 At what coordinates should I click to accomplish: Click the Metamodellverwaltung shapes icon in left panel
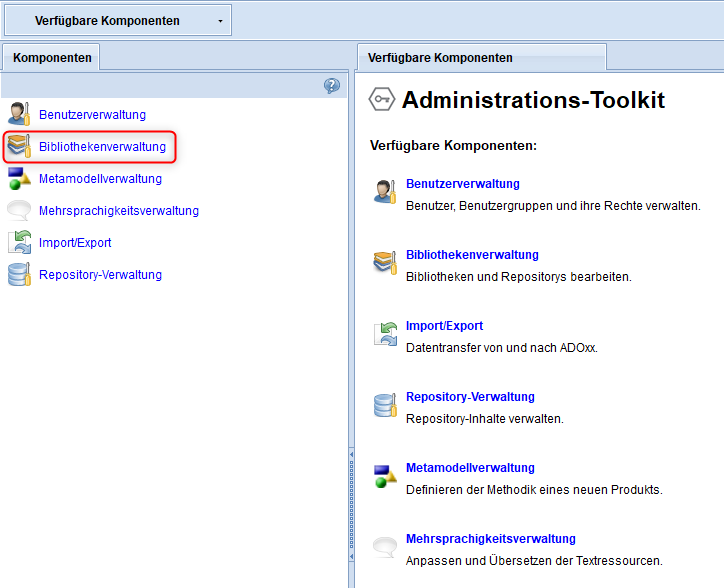19,178
